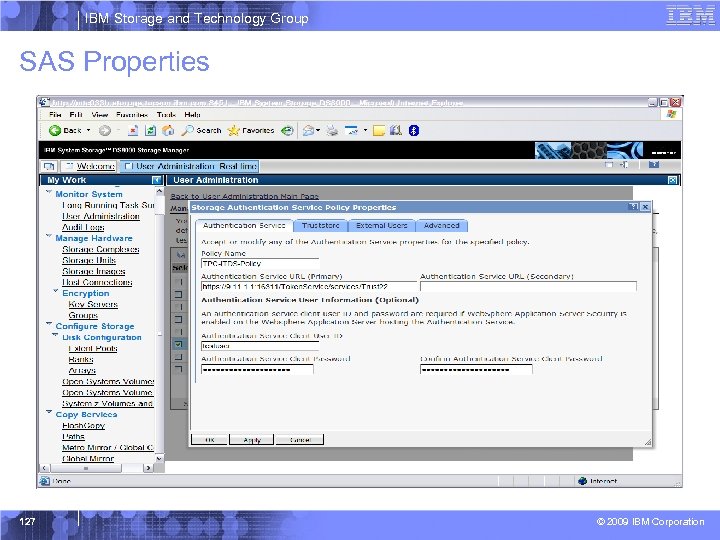Open the View menu
Image resolution: width=720 pixels, height=540 pixels.
pos(100,114)
